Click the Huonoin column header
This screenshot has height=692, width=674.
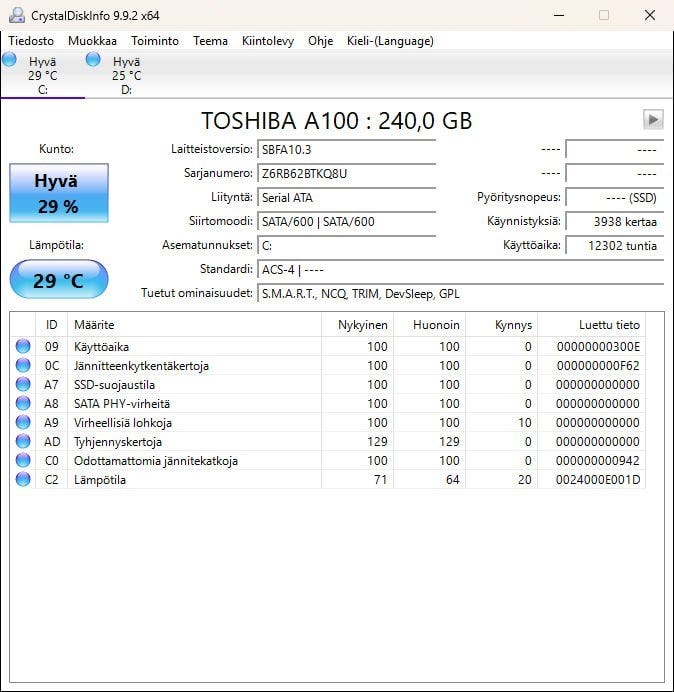coord(429,325)
